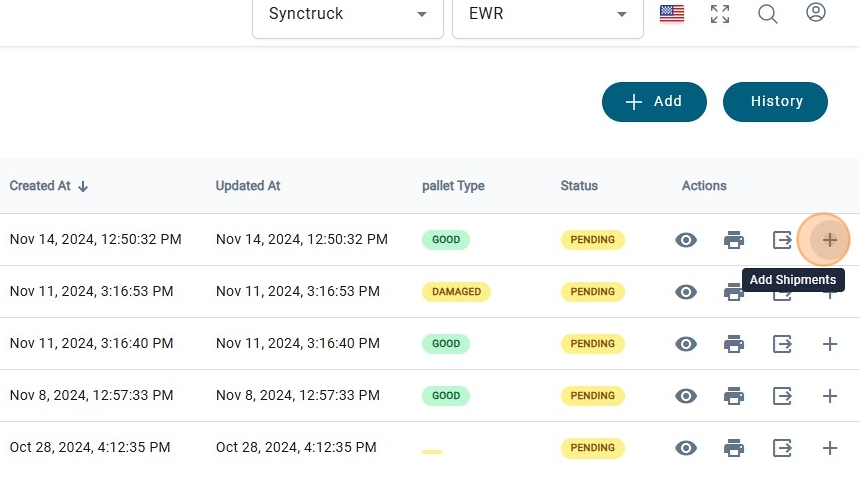
Task: View the Nov 8 pallet eye icon
Action: pos(686,396)
